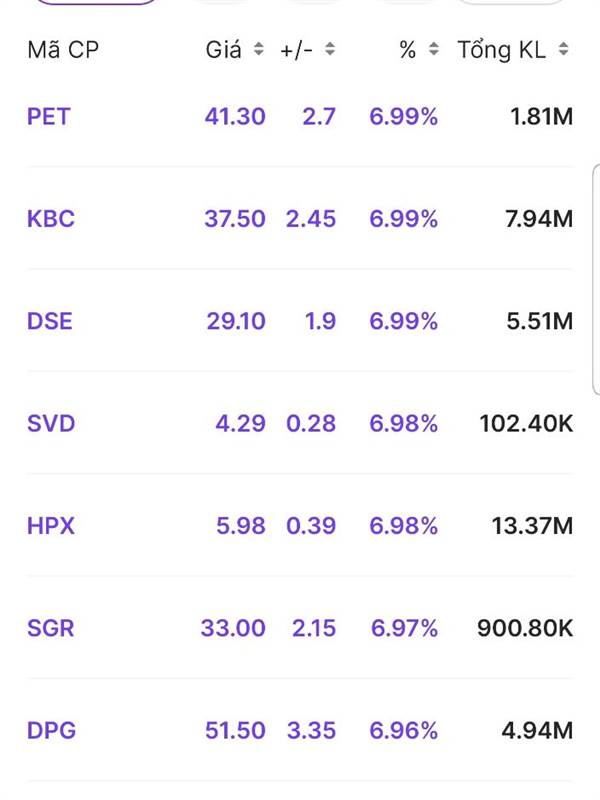Open the SVD stock ticker

click(x=51, y=423)
